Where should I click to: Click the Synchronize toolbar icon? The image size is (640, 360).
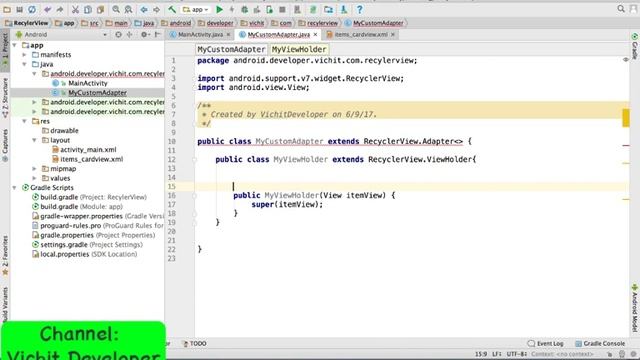(32, 9)
